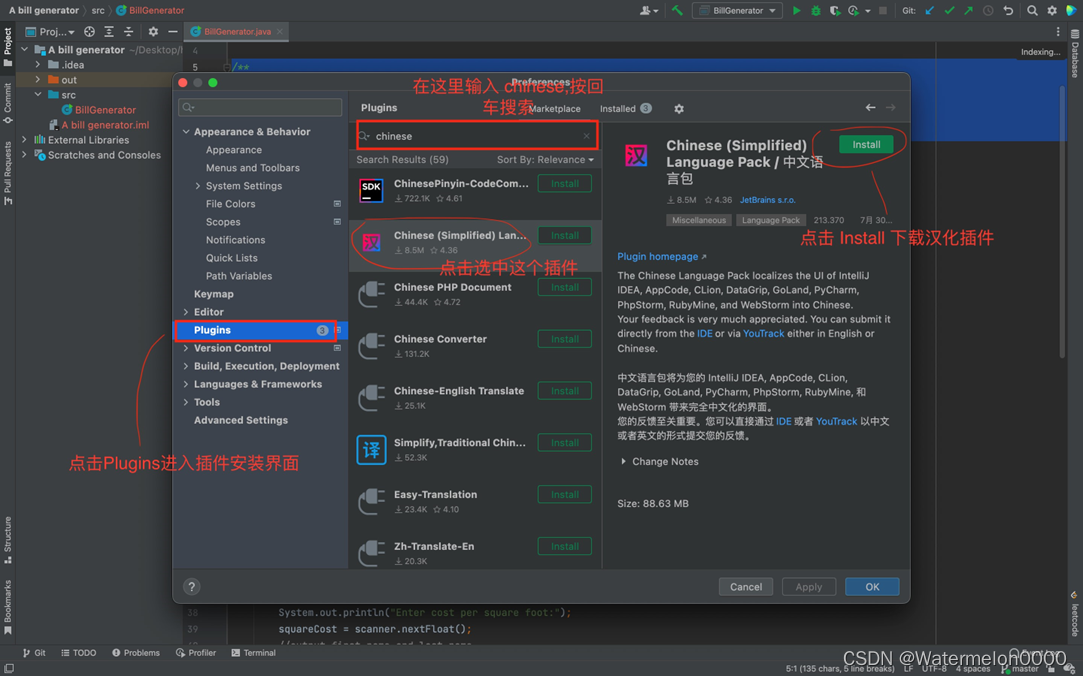Open Search Everywhere with the magnifier icon
The height and width of the screenshot is (676, 1083).
(x=1032, y=10)
